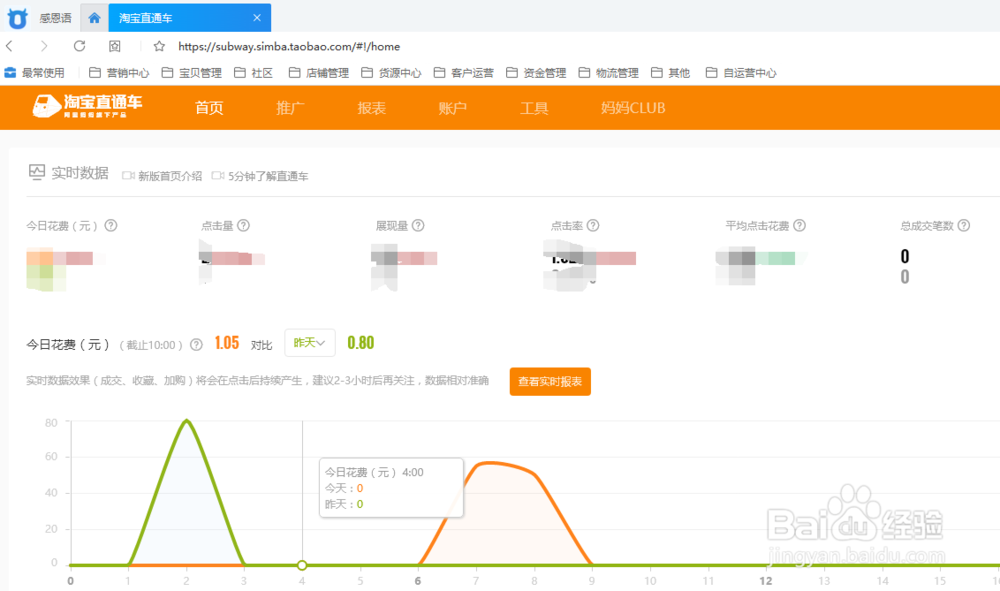This screenshot has width=1000, height=591.
Task: Show help for 展现量 metric
Action: (418, 225)
